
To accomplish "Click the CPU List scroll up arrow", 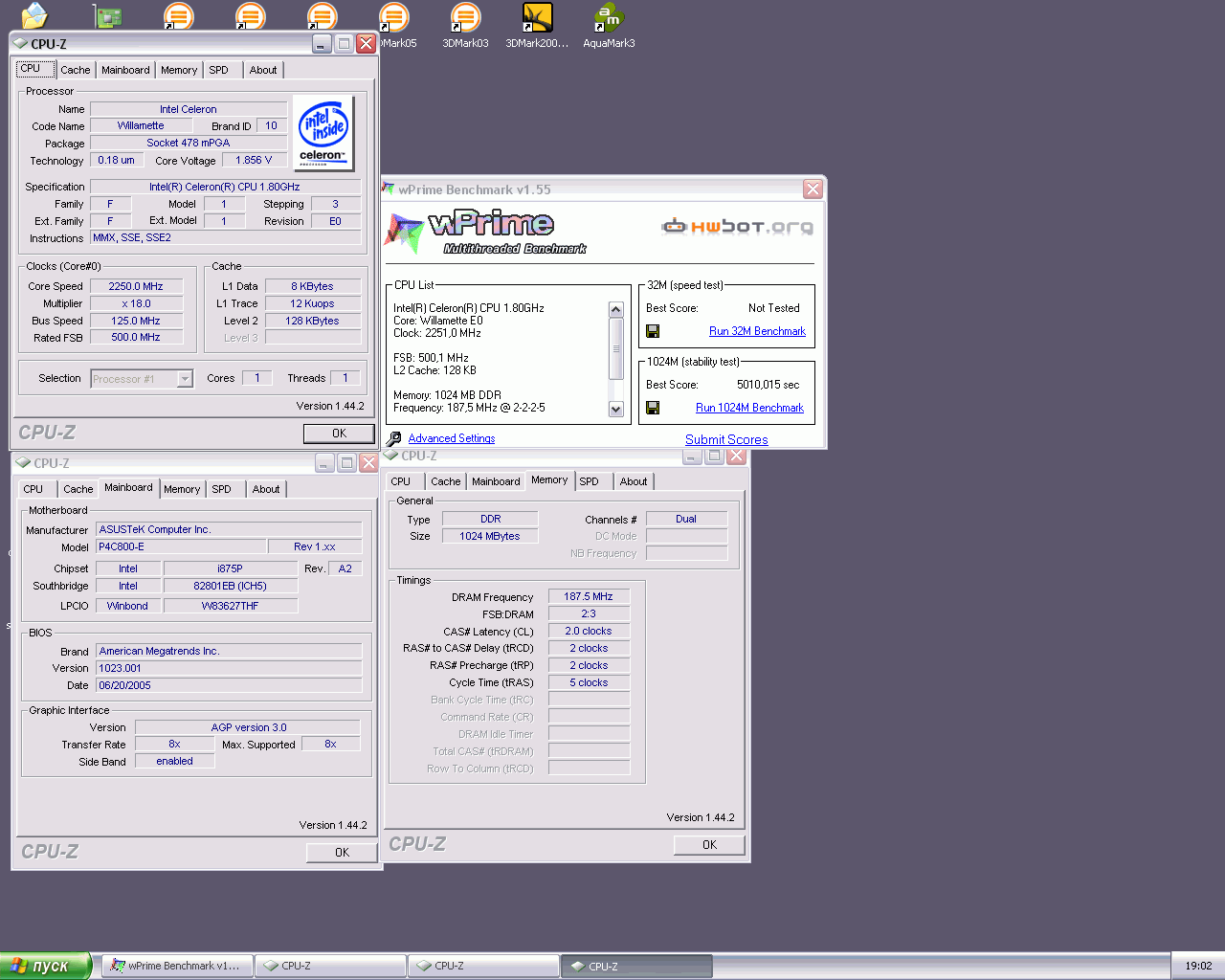I will pyautogui.click(x=615, y=309).
